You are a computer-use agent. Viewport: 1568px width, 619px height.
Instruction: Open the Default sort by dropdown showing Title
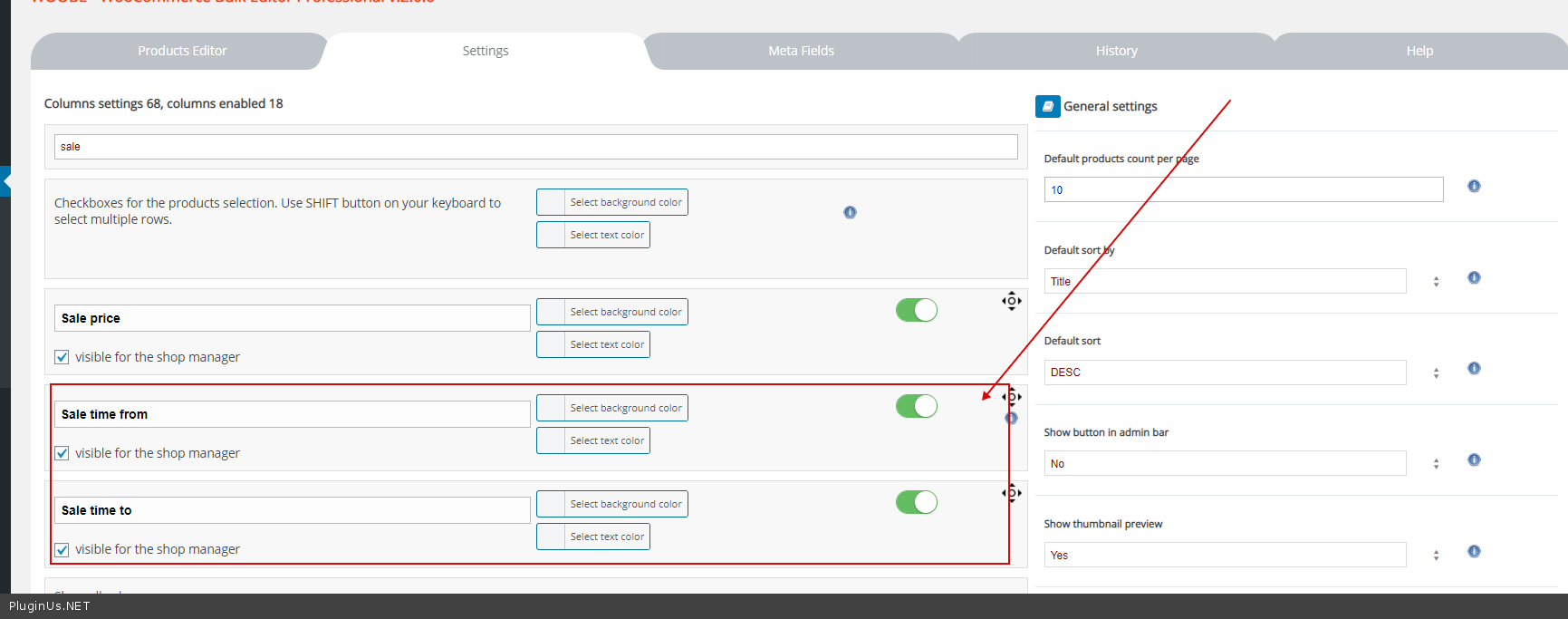click(x=1241, y=282)
